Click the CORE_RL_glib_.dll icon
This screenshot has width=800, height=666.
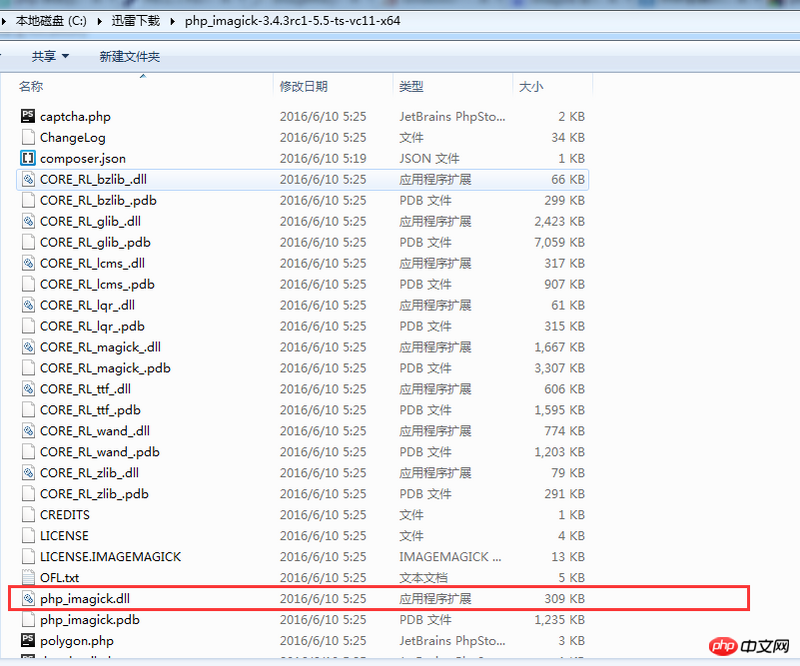click(x=28, y=221)
